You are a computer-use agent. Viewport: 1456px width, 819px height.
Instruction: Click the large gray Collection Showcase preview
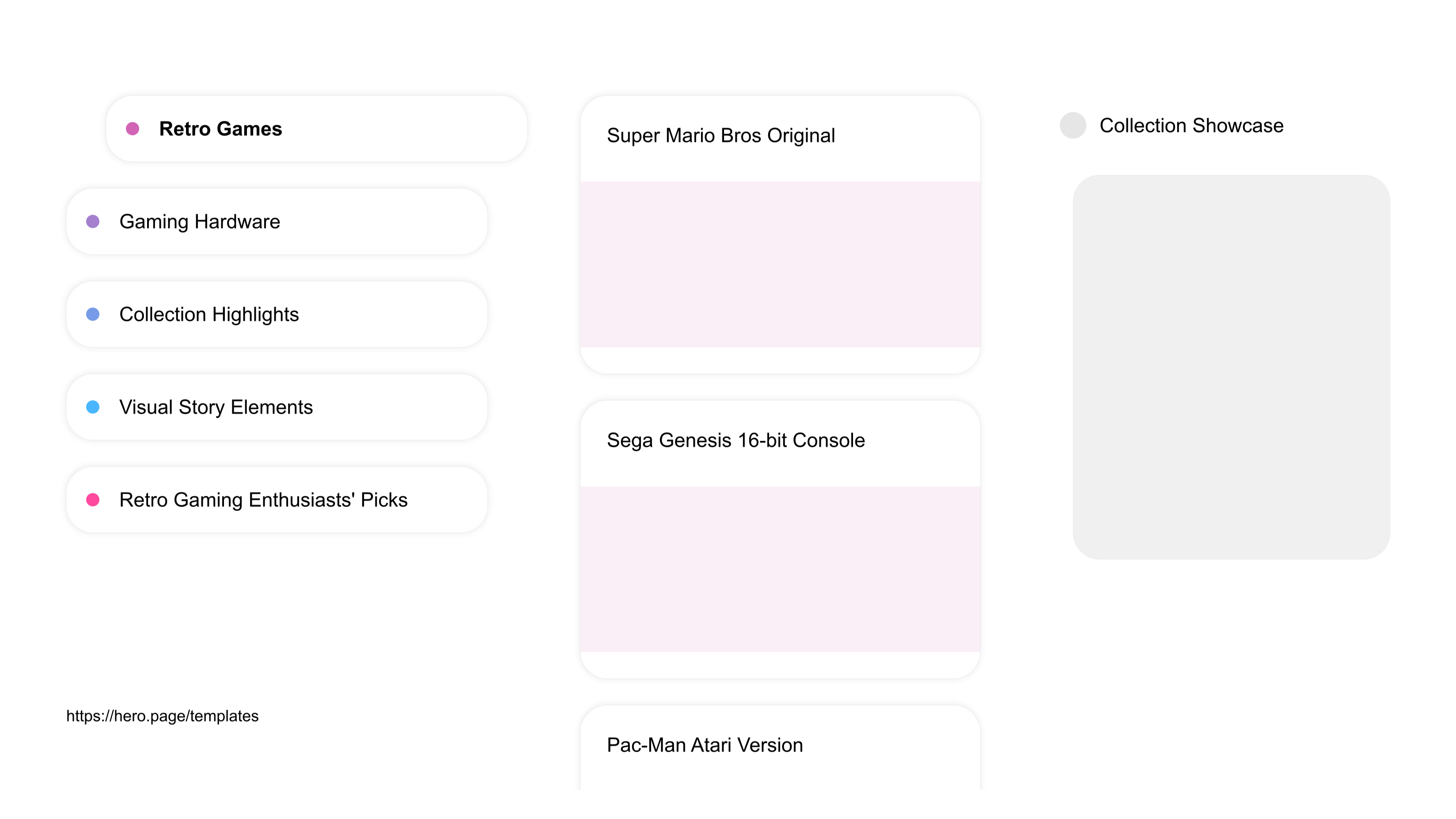[1231, 368]
